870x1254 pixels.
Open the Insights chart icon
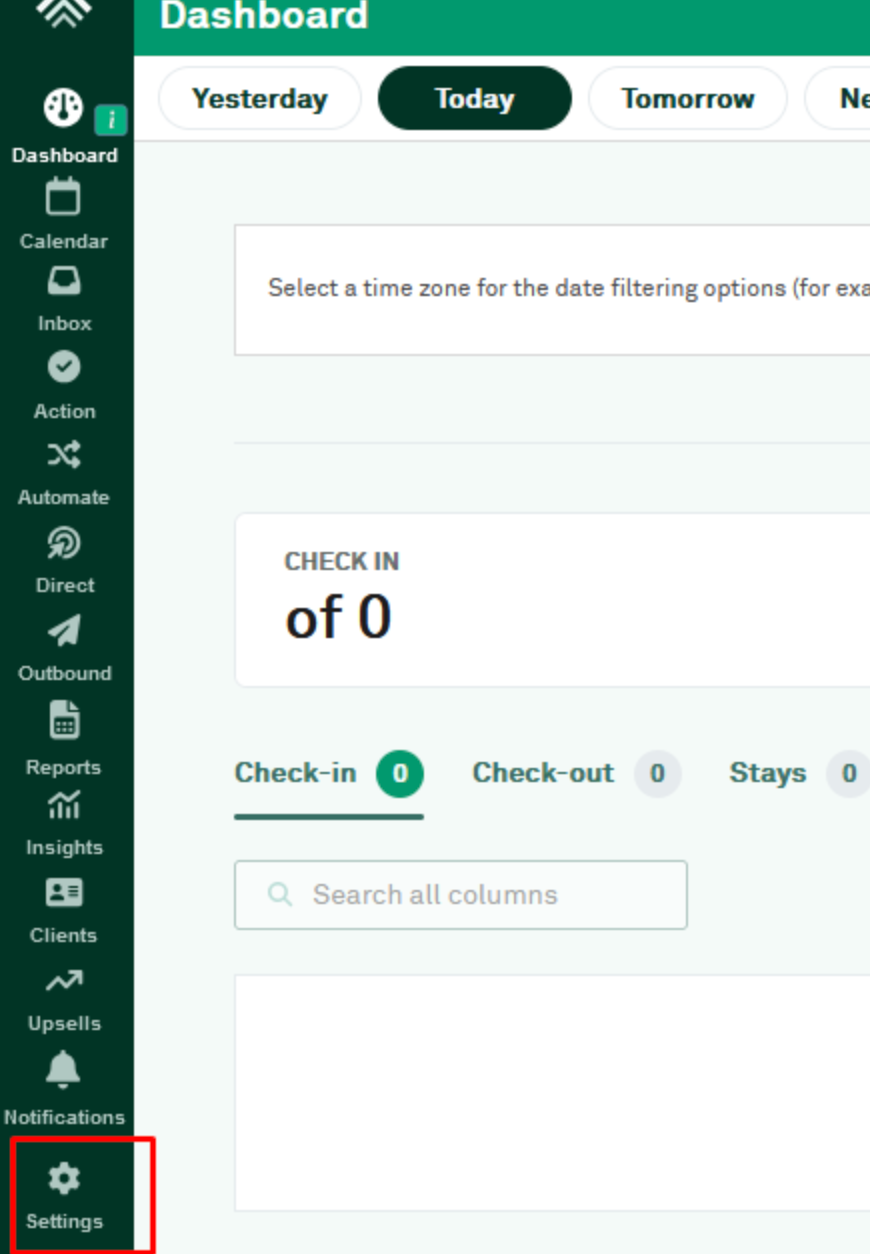pos(64,806)
